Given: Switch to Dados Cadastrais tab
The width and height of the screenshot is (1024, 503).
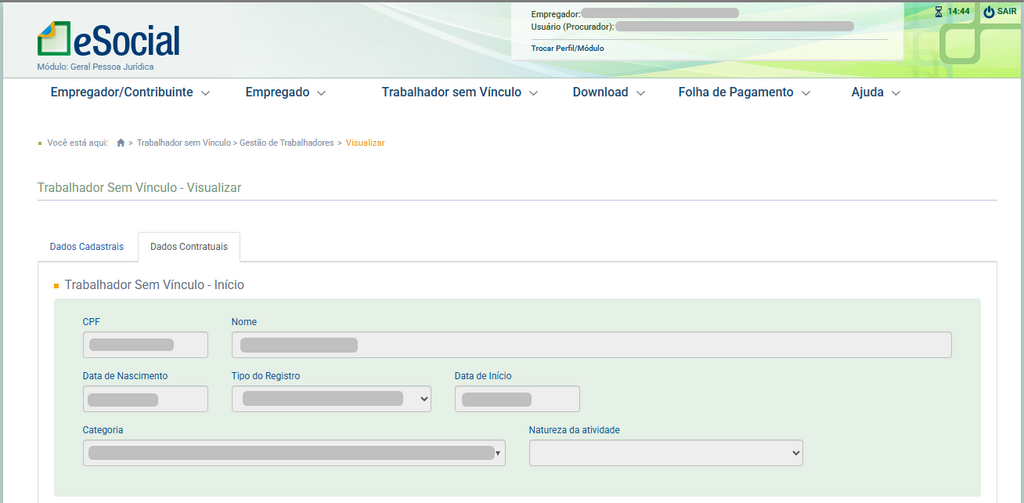Looking at the screenshot, I should 87,247.
